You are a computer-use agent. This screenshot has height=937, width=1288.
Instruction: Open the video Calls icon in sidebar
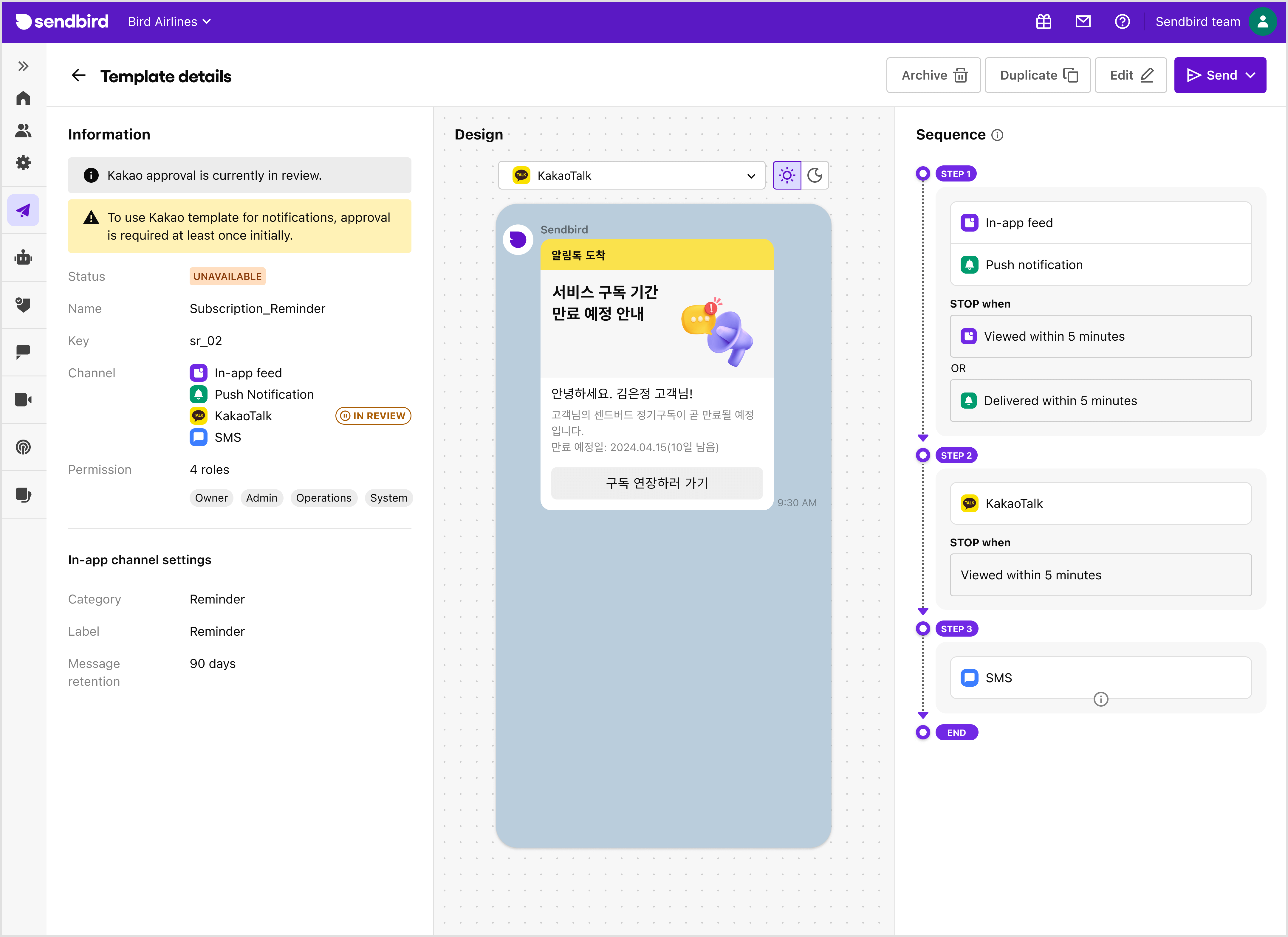click(x=23, y=400)
